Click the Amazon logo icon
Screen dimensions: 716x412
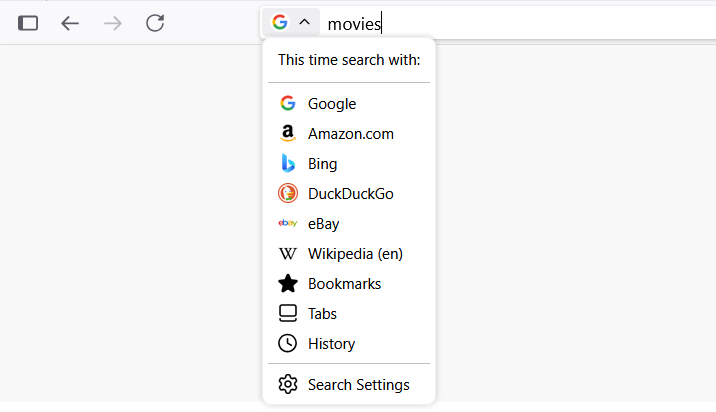click(288, 133)
